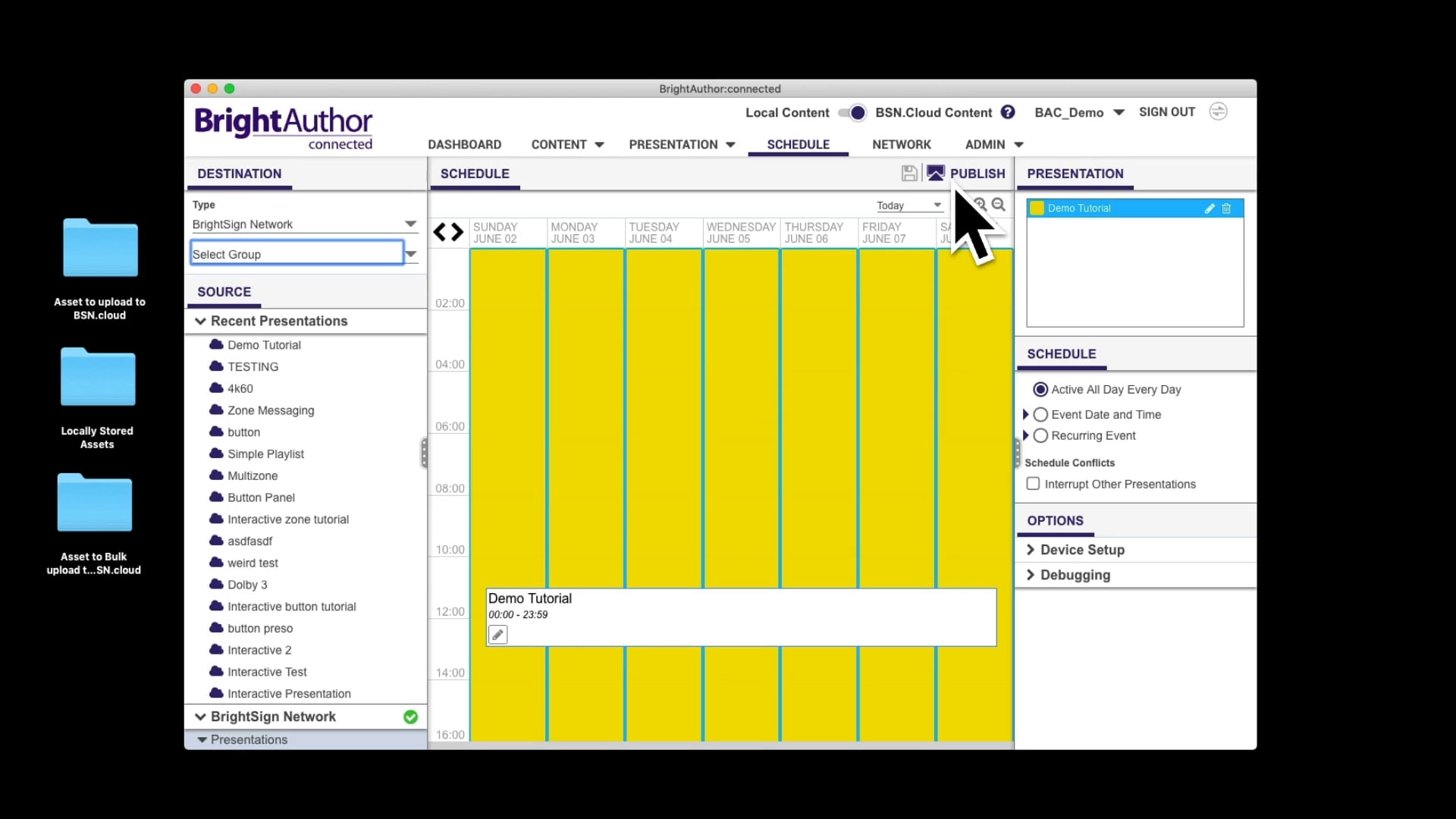Open the Asset to Bulk upload folder
1456x819 pixels.
click(95, 502)
